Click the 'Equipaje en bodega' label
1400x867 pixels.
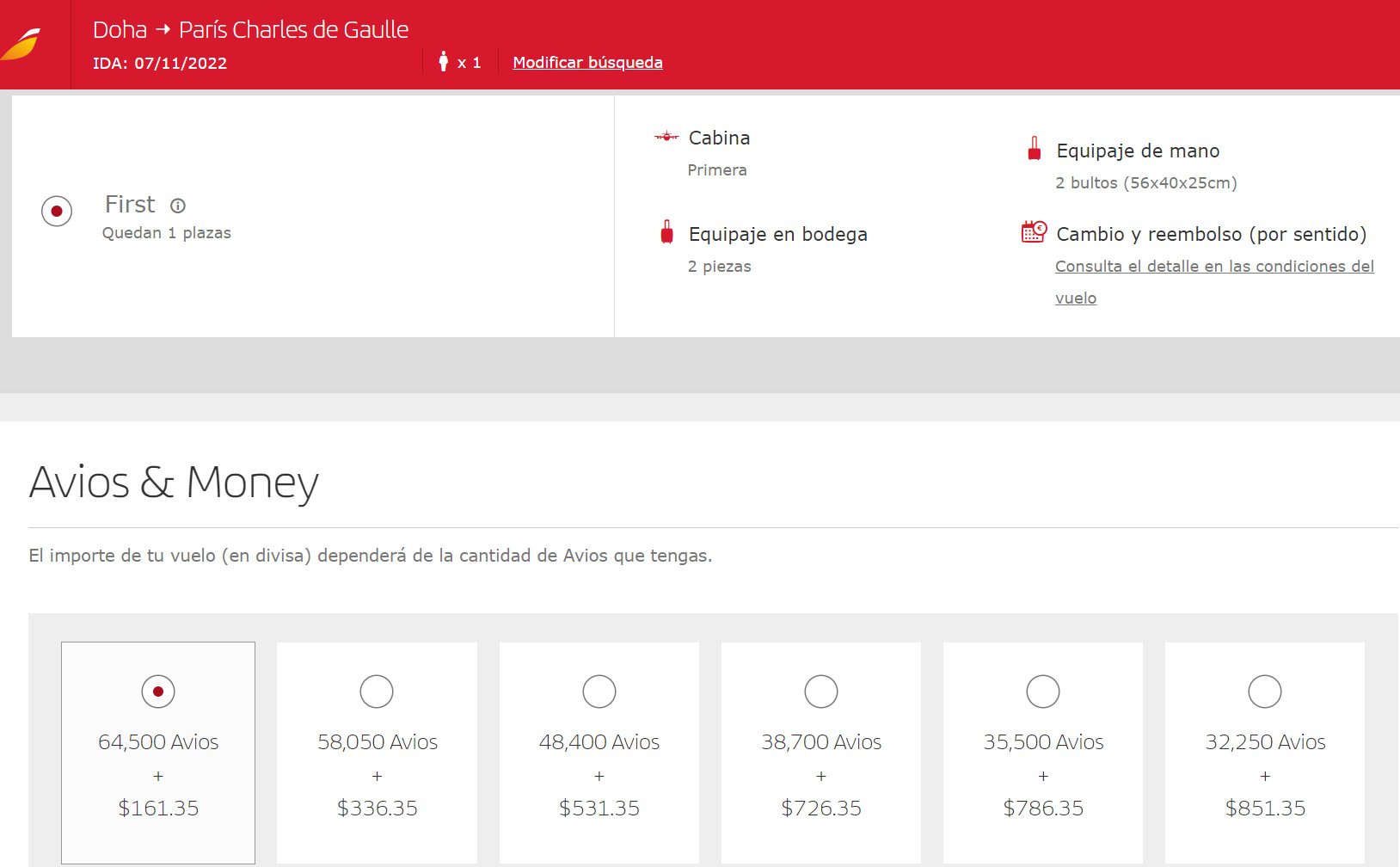coord(778,234)
